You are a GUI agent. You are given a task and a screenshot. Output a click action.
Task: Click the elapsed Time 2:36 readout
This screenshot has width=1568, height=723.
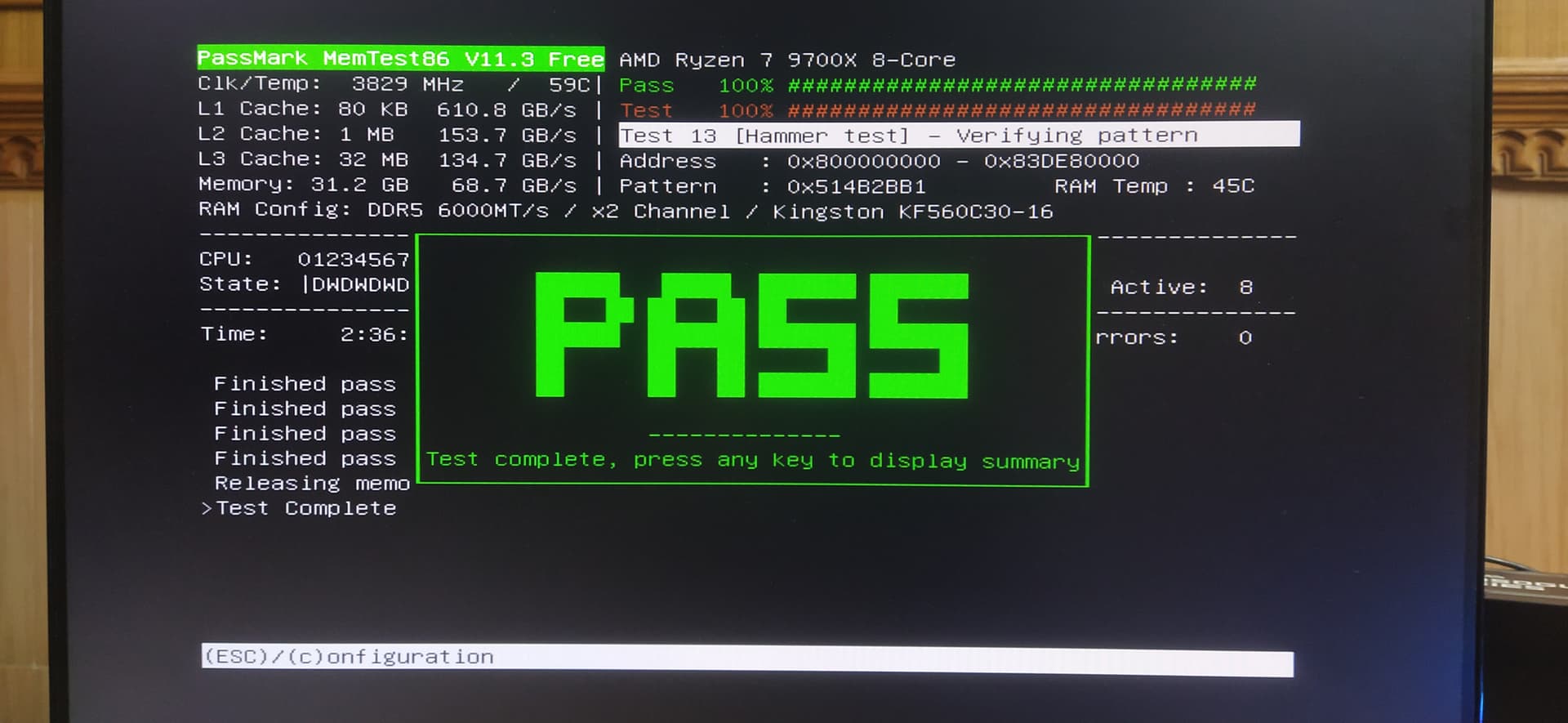(x=373, y=334)
